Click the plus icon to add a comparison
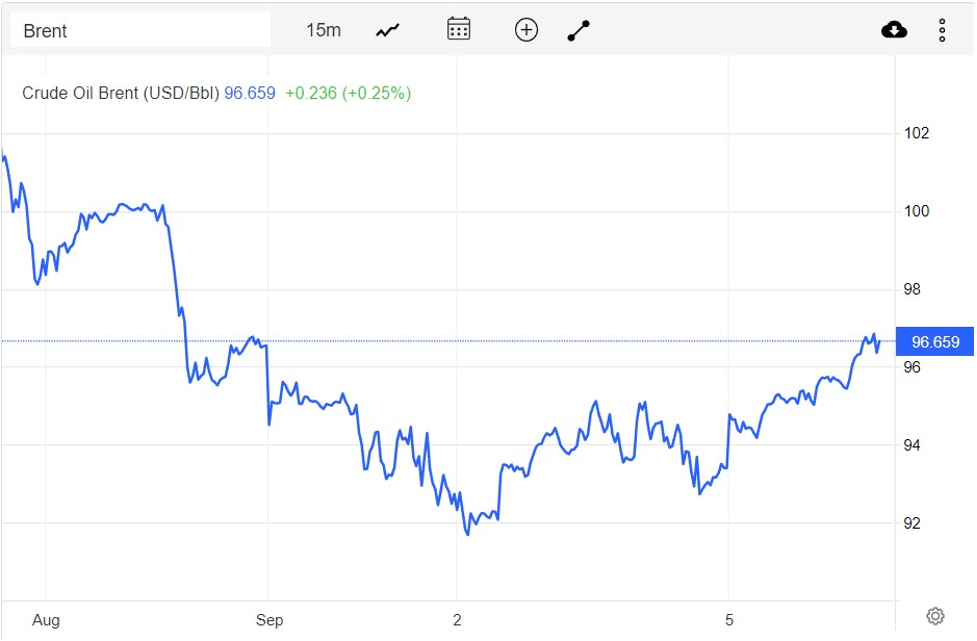Image resolution: width=977 pixels, height=641 pixels. [x=526, y=29]
